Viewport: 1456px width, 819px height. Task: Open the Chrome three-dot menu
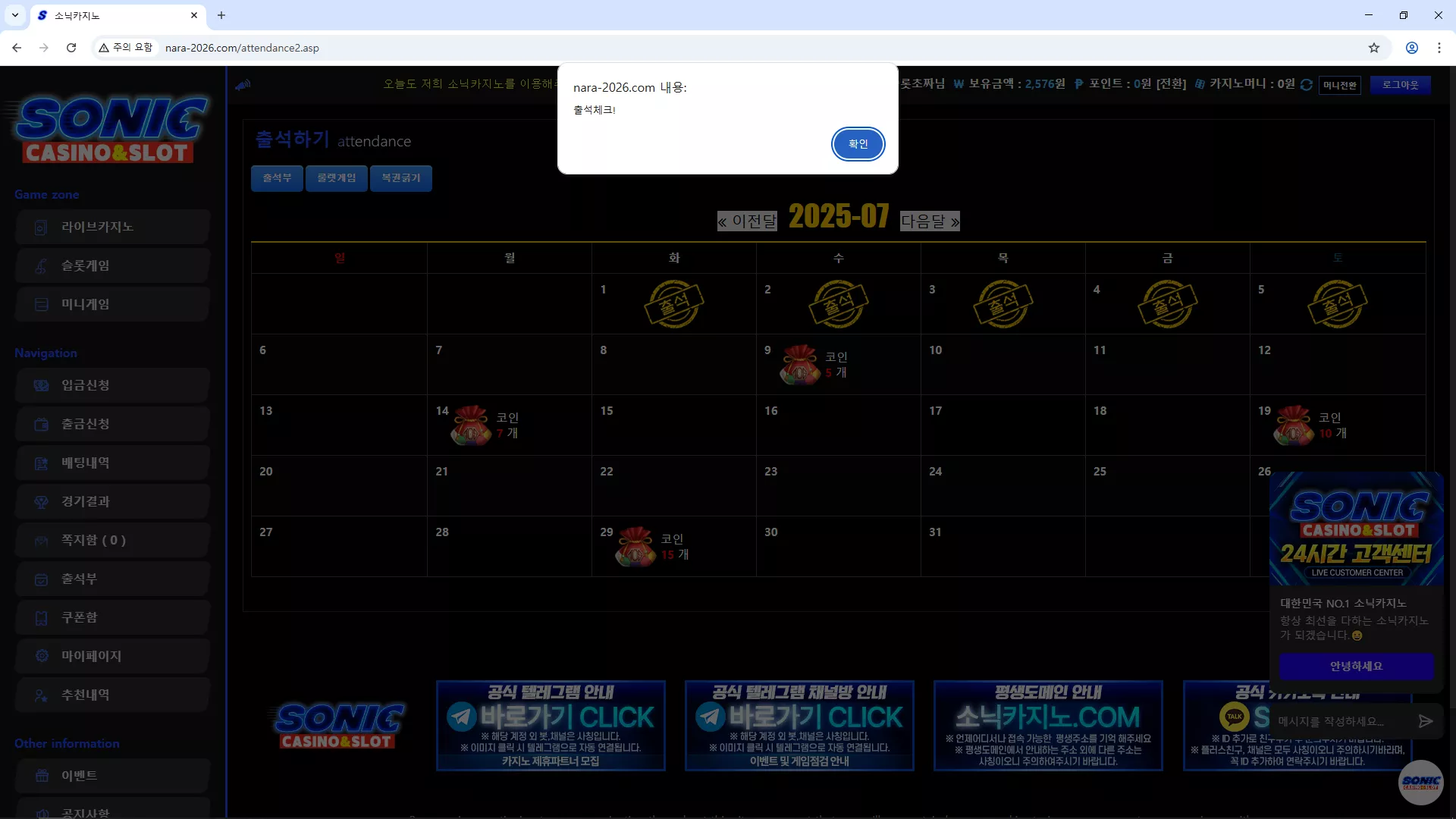(1439, 48)
